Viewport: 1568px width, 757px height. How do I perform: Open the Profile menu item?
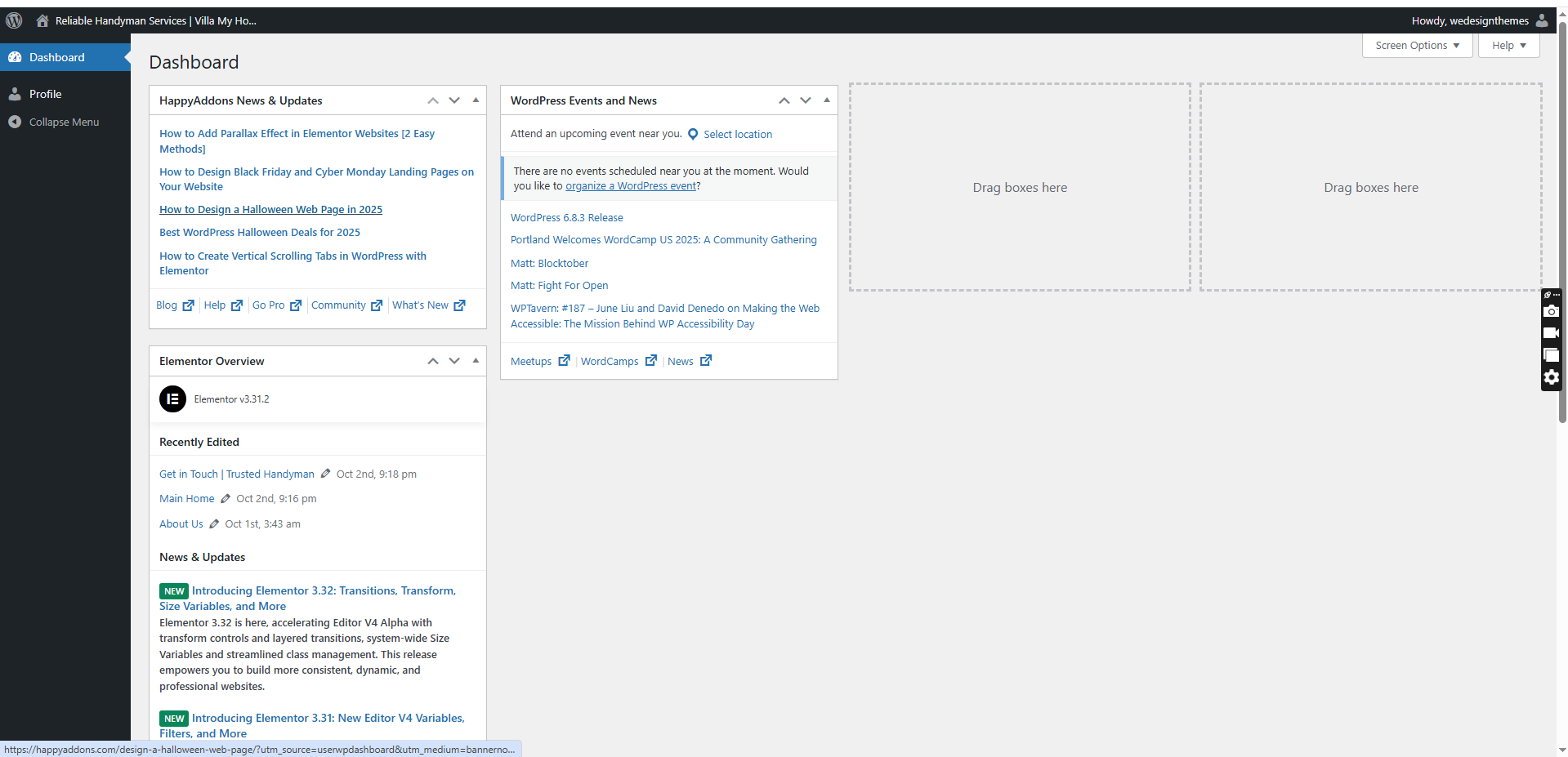(46, 94)
